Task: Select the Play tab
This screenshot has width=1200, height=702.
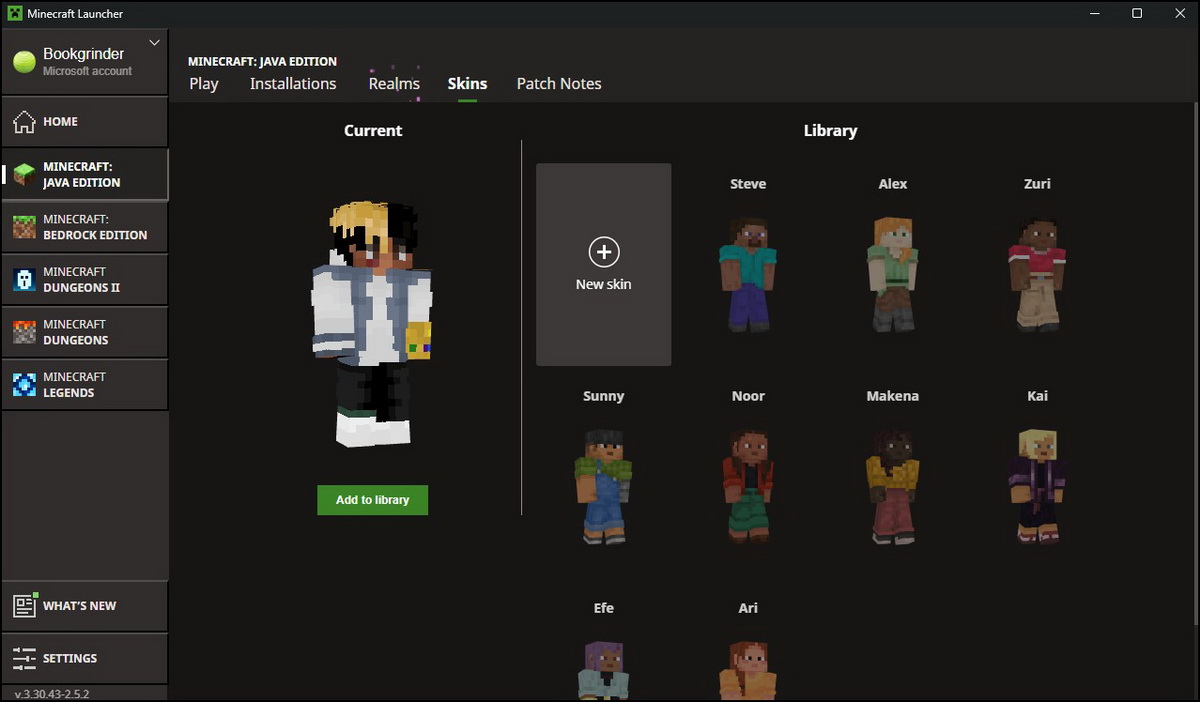Action: pyautogui.click(x=204, y=84)
